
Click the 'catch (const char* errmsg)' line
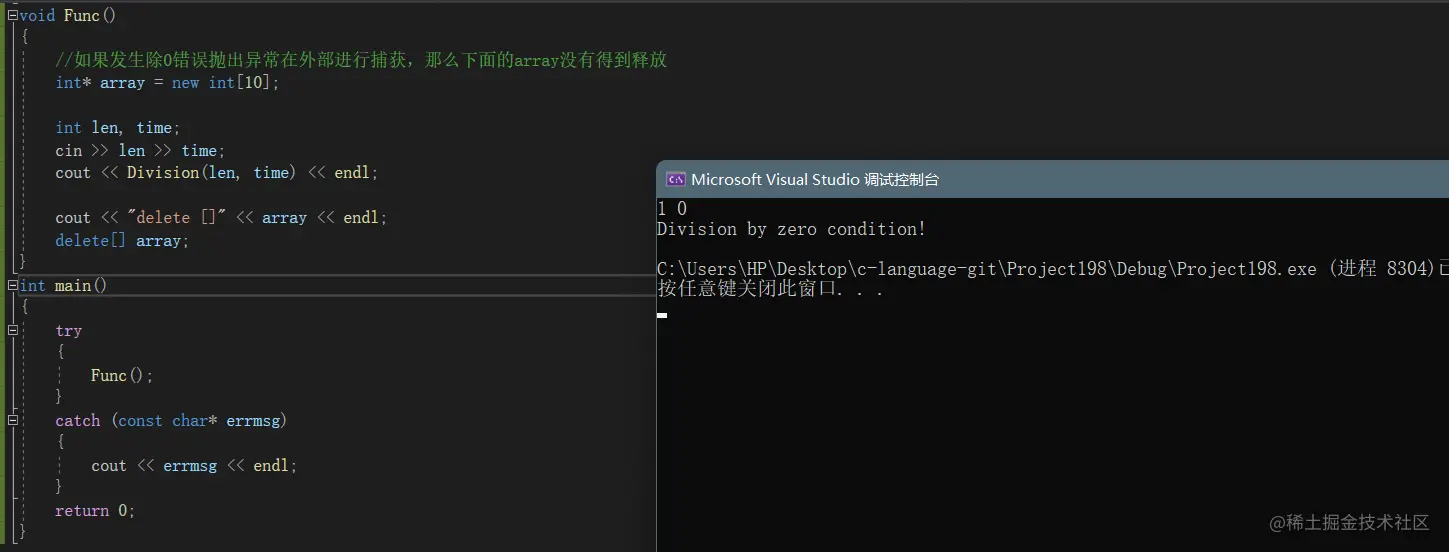coord(171,421)
